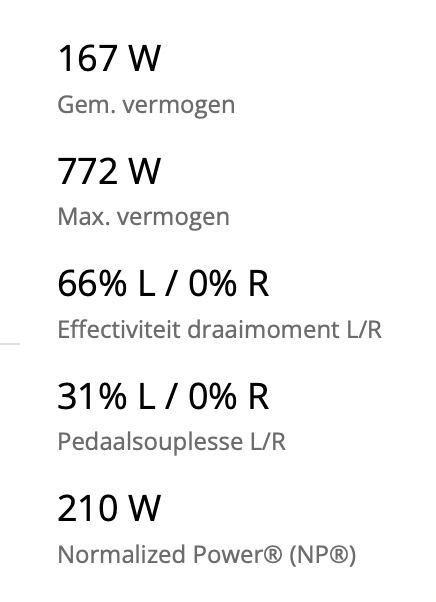Viewport: 436px width, 602px height.
Task: Select the Pedaalsouplesse L/R label
Action: pyautogui.click(x=172, y=442)
